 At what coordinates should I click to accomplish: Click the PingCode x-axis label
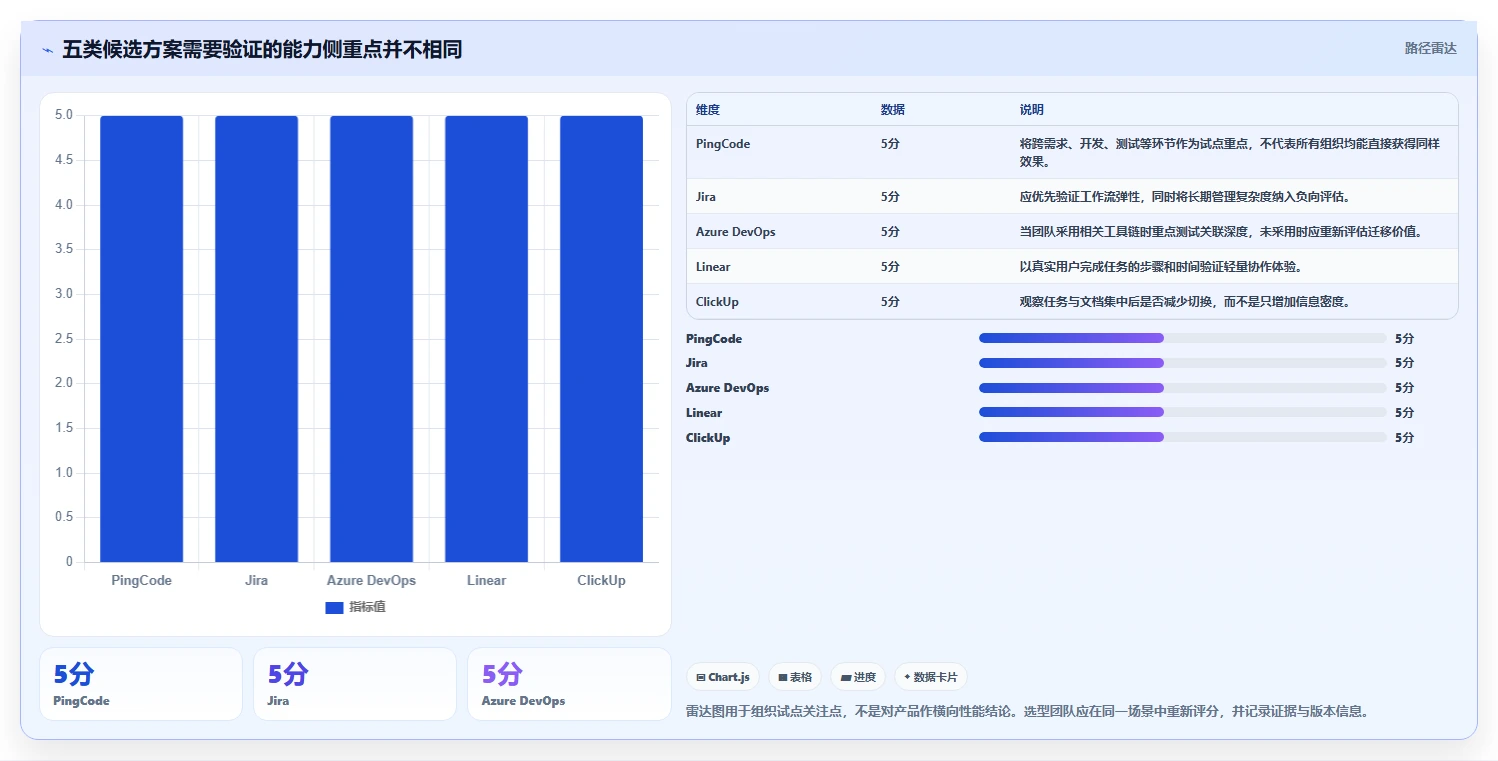point(141,580)
